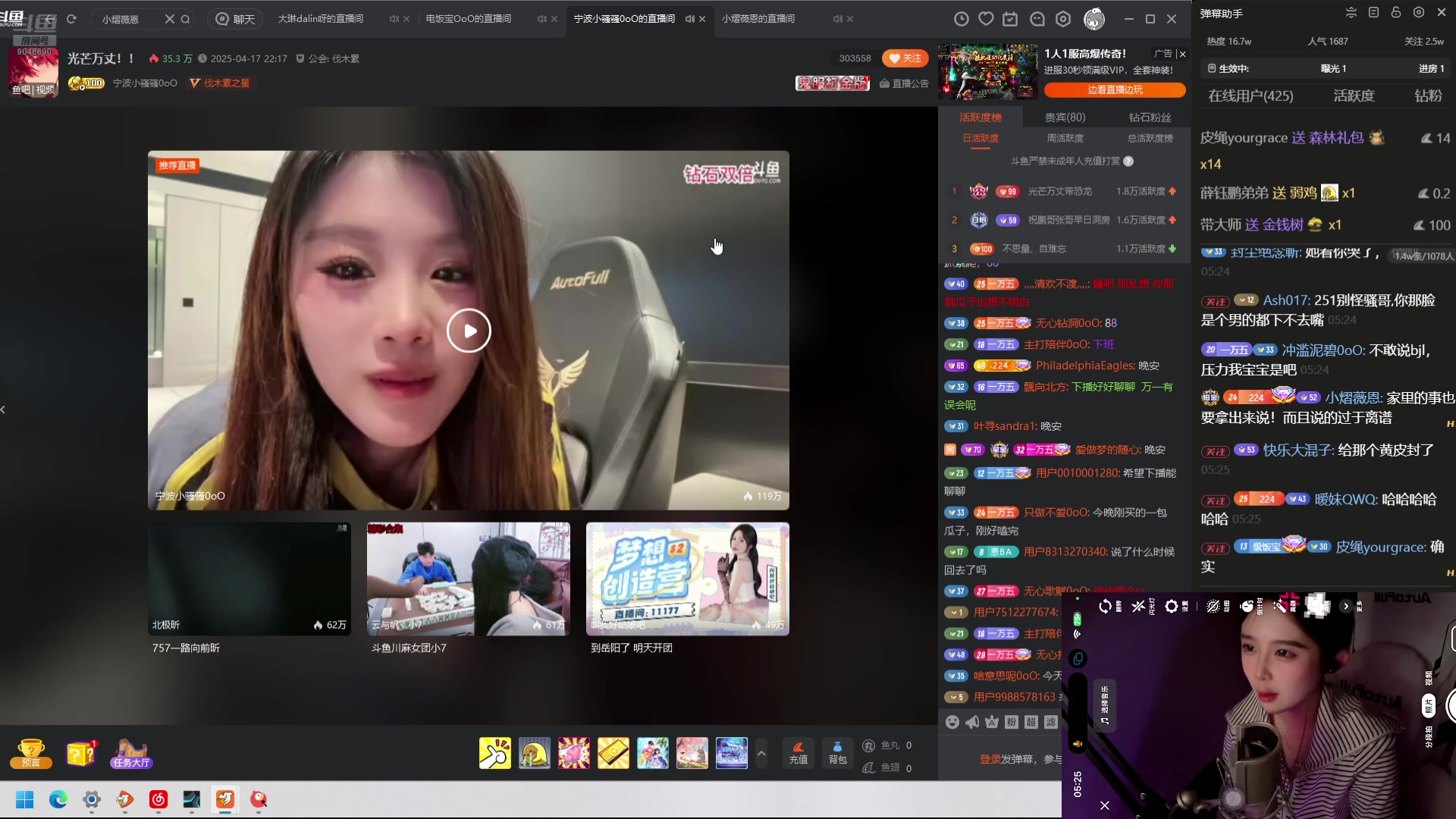Open Microsoft Edge from the taskbar

58,799
